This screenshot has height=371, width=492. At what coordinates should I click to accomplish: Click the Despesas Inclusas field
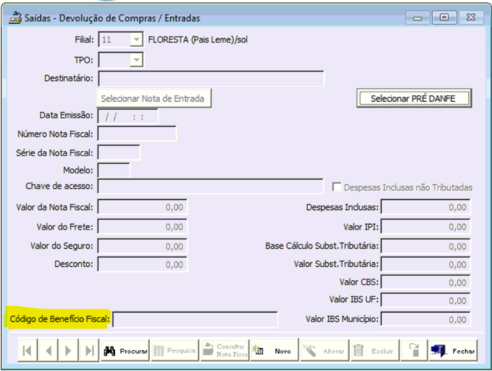426,207
